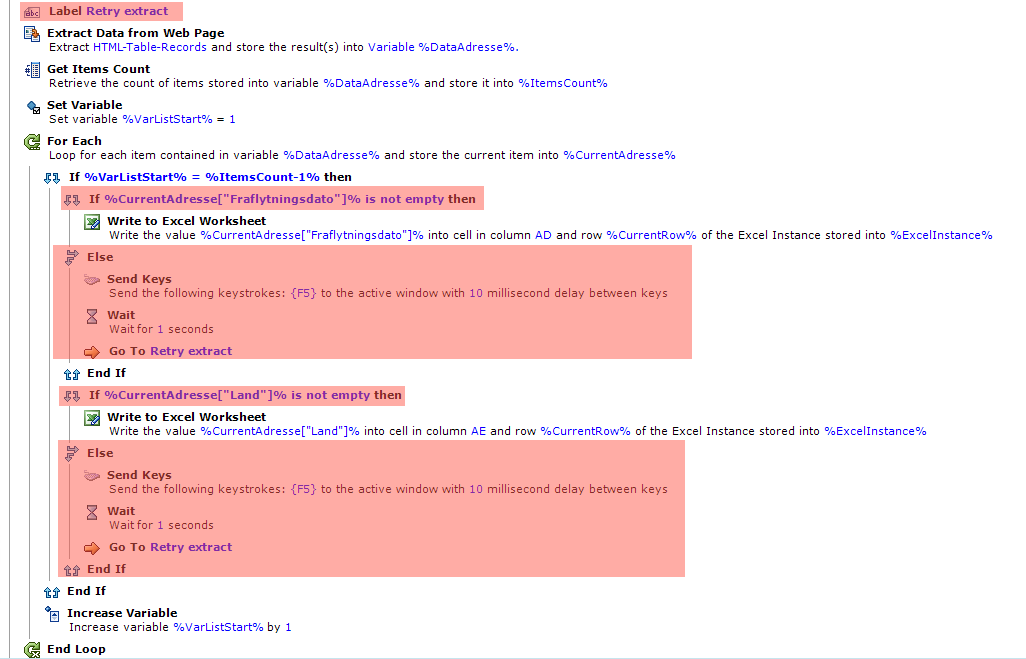Select If %VarListStart% = %ItemsCount-1% line
The width and height of the screenshot is (1026, 659).
[210, 177]
